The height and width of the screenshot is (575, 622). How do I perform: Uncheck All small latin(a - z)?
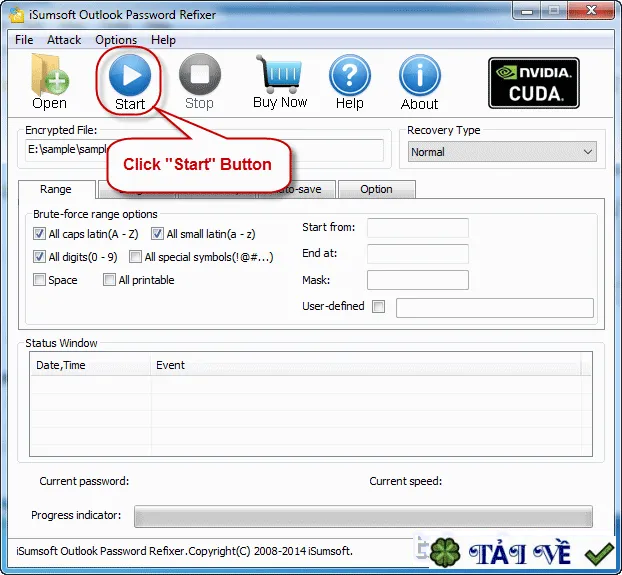(157, 234)
